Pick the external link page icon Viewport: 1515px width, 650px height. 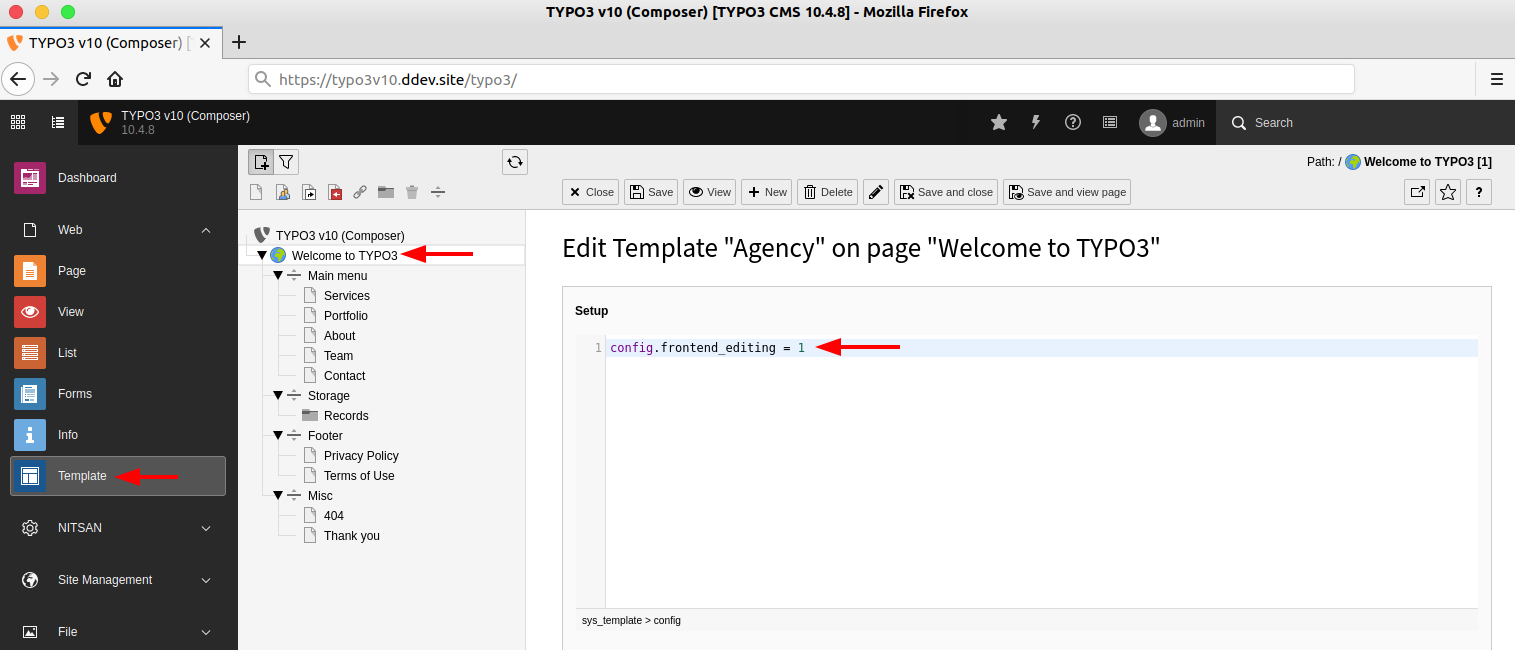click(360, 192)
